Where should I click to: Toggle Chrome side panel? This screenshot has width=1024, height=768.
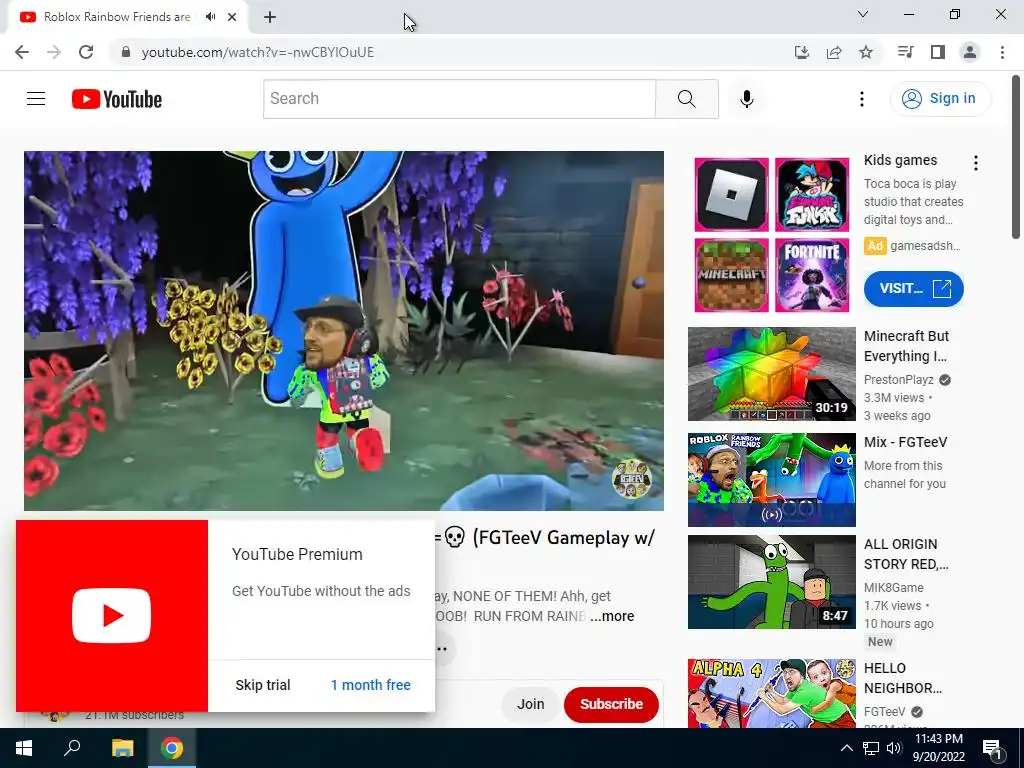(938, 52)
